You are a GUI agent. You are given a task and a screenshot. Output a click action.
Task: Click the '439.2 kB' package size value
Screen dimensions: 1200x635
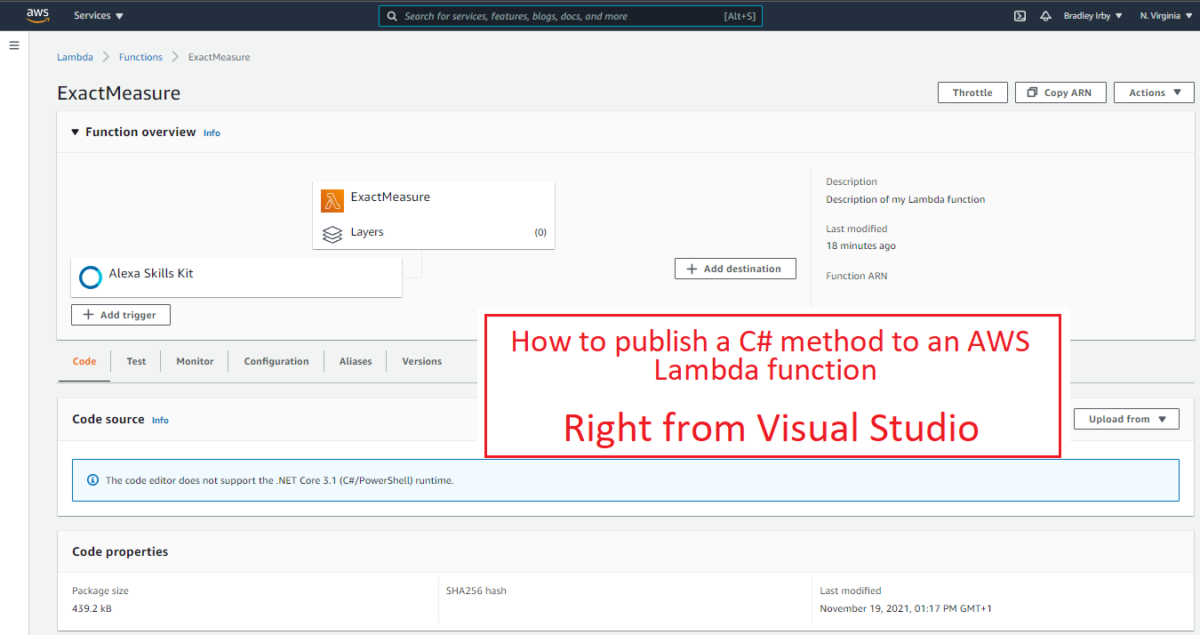pyautogui.click(x=92, y=608)
